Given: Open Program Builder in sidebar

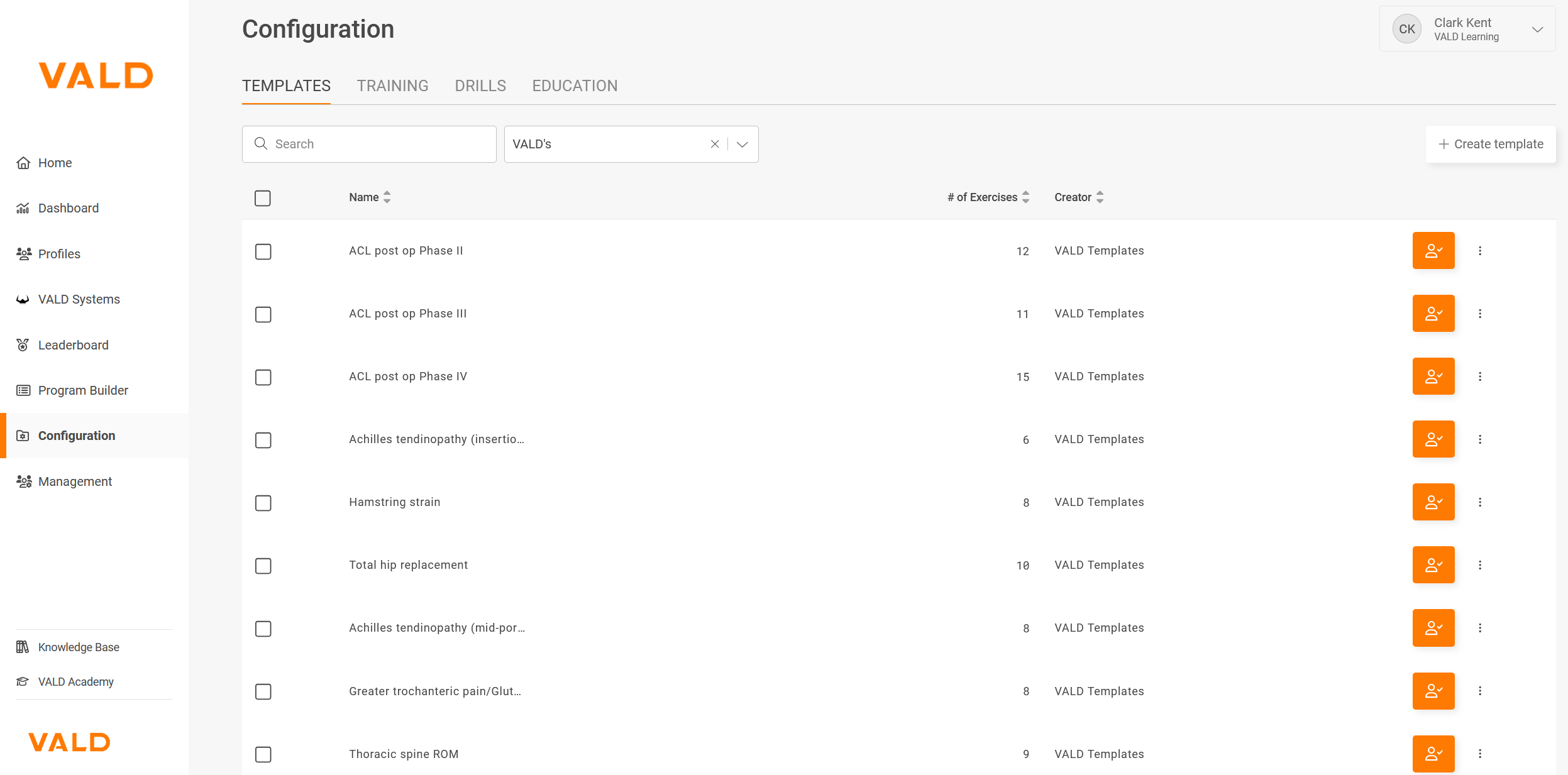Looking at the screenshot, I should (x=83, y=390).
